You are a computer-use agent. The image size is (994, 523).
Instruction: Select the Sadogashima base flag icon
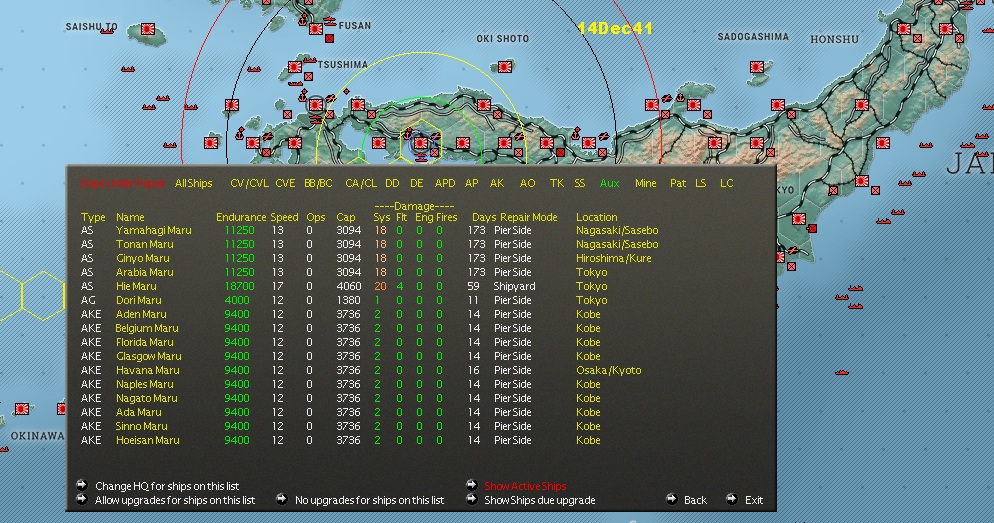click(x=756, y=67)
